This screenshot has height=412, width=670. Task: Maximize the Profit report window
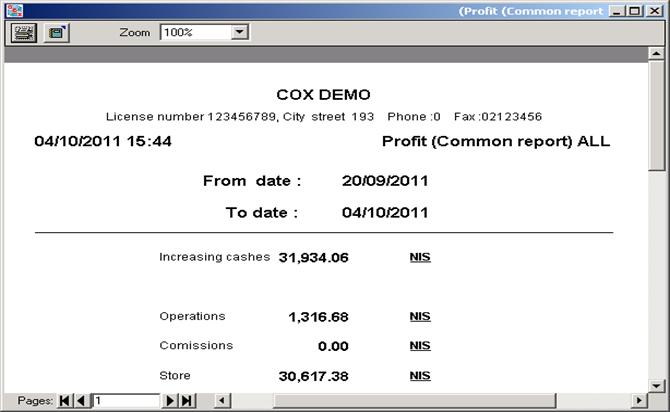(x=635, y=11)
